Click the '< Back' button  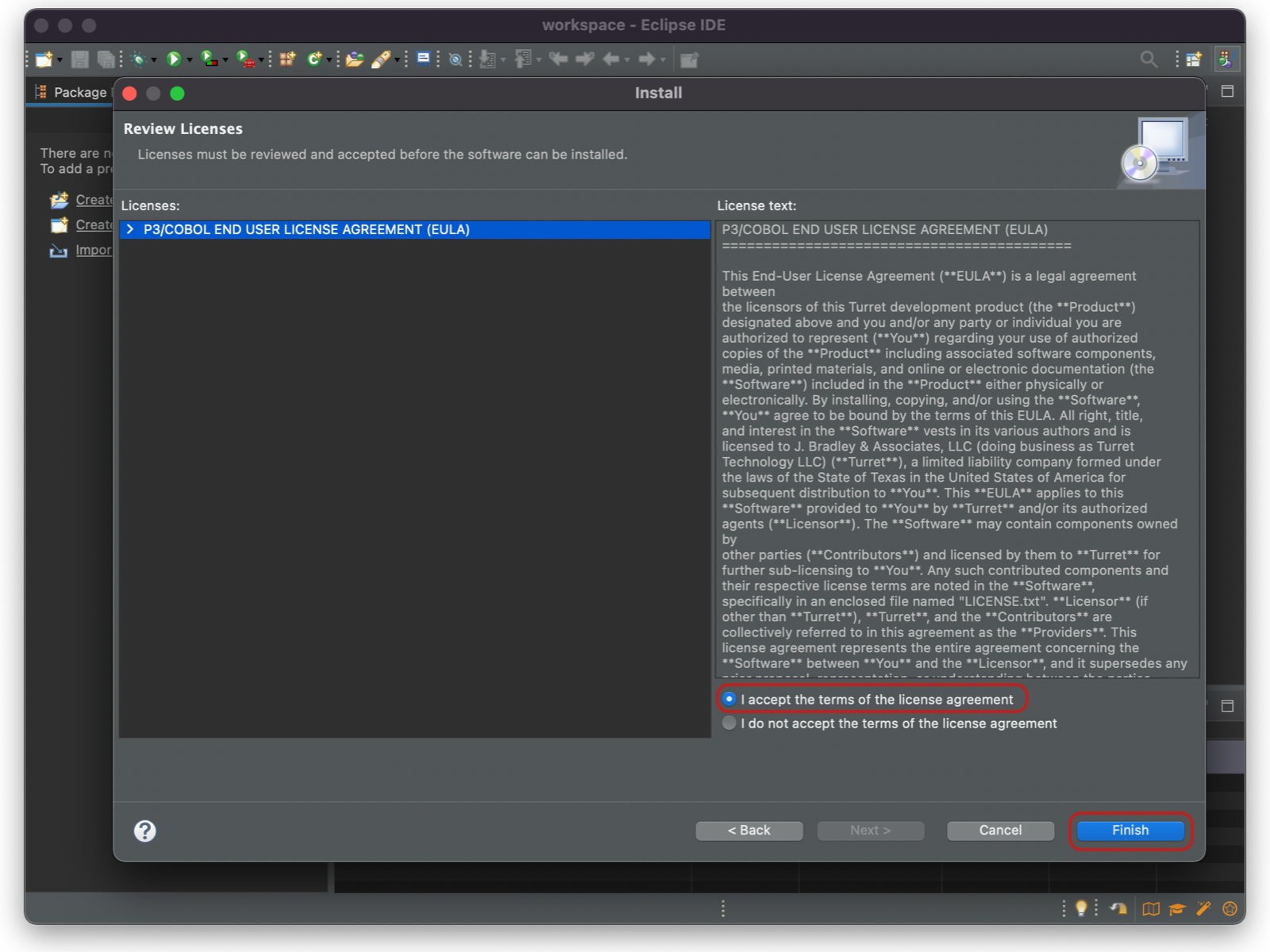749,831
